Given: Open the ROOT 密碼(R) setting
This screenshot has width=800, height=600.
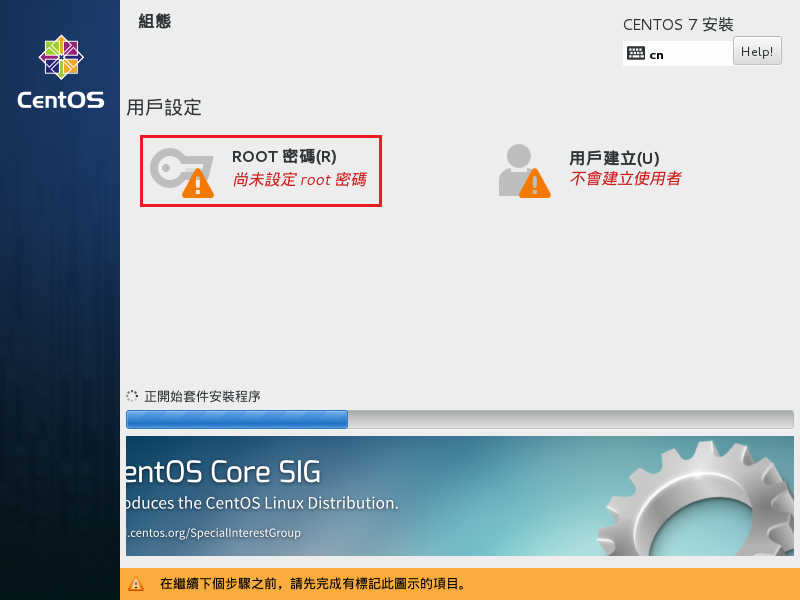Looking at the screenshot, I should pos(284,157).
